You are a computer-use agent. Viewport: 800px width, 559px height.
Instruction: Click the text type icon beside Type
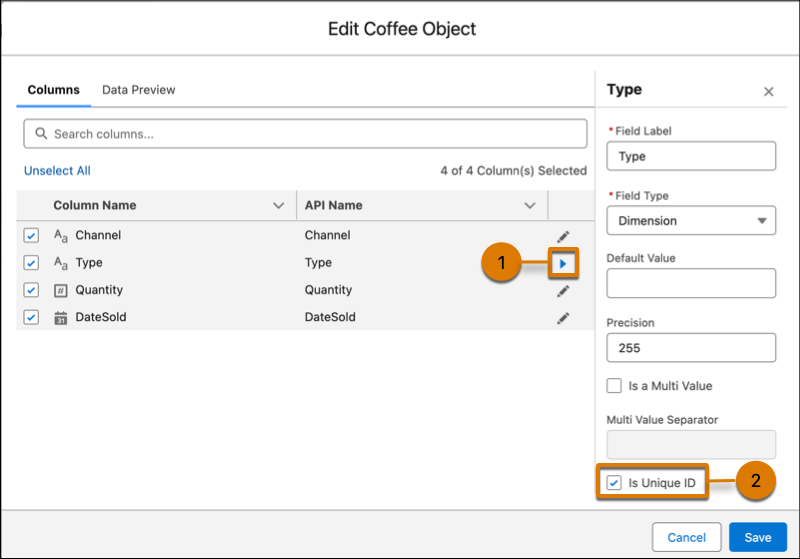[61, 263]
